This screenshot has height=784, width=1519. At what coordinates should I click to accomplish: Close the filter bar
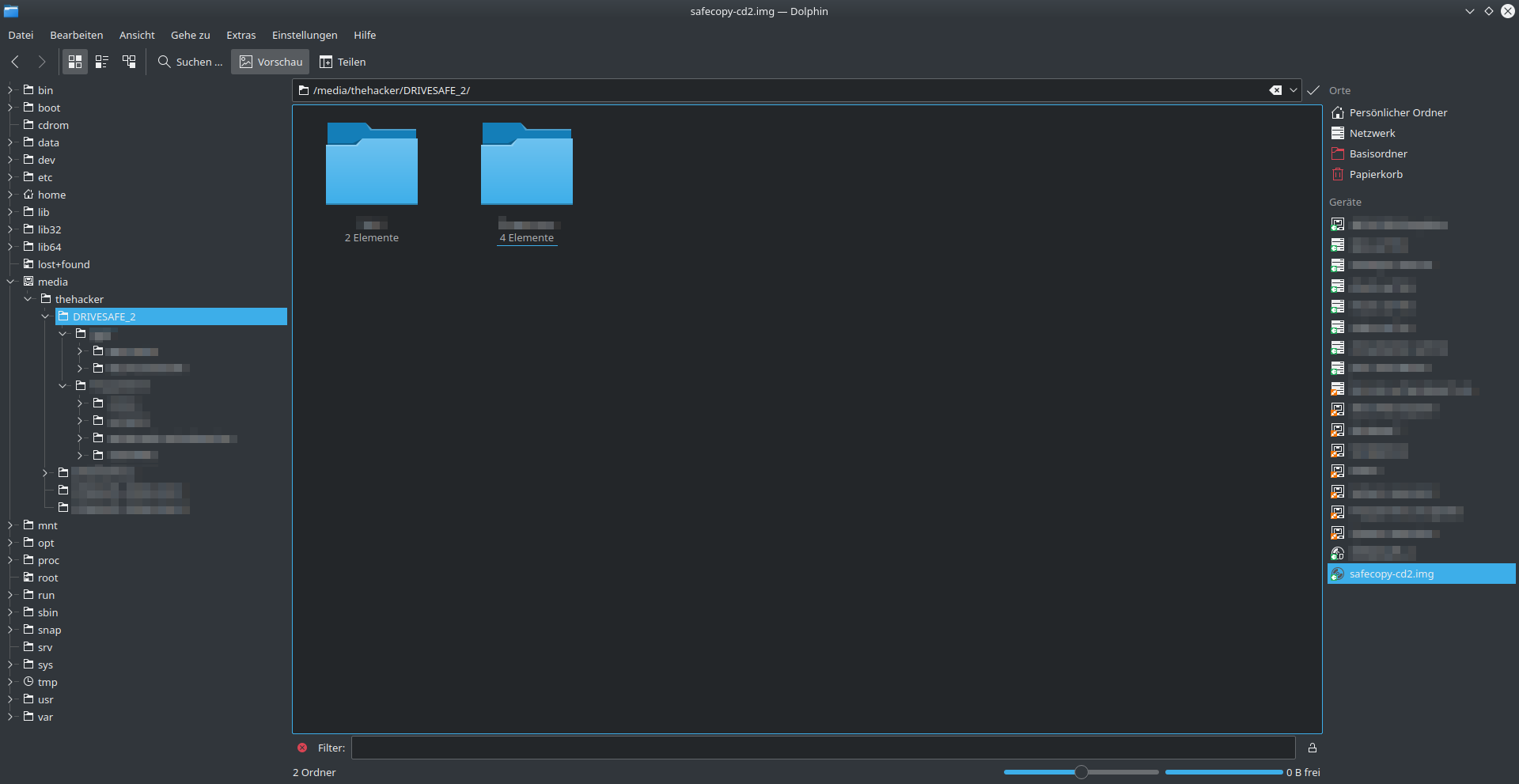pyautogui.click(x=302, y=748)
